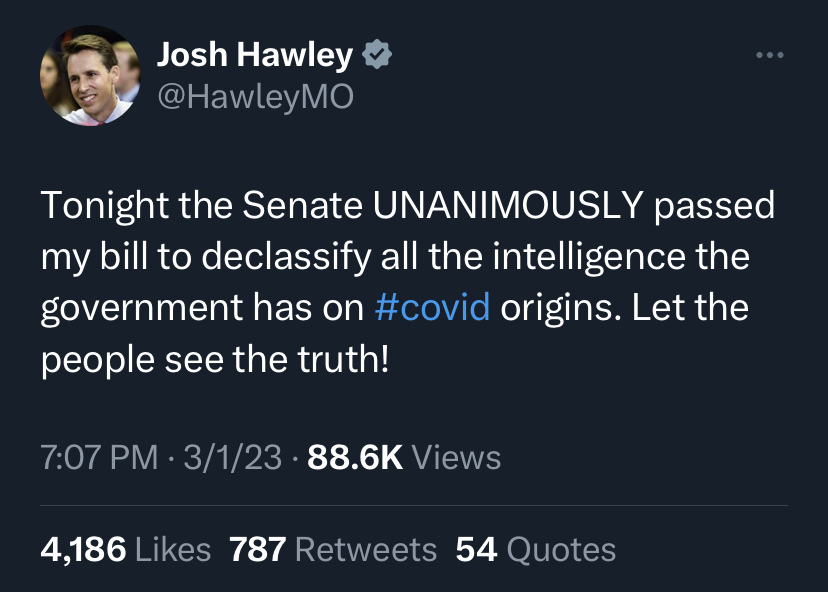This screenshot has width=828, height=592.
Task: Click the word UNANIMOUSLY in the tweet
Action: click(506, 205)
